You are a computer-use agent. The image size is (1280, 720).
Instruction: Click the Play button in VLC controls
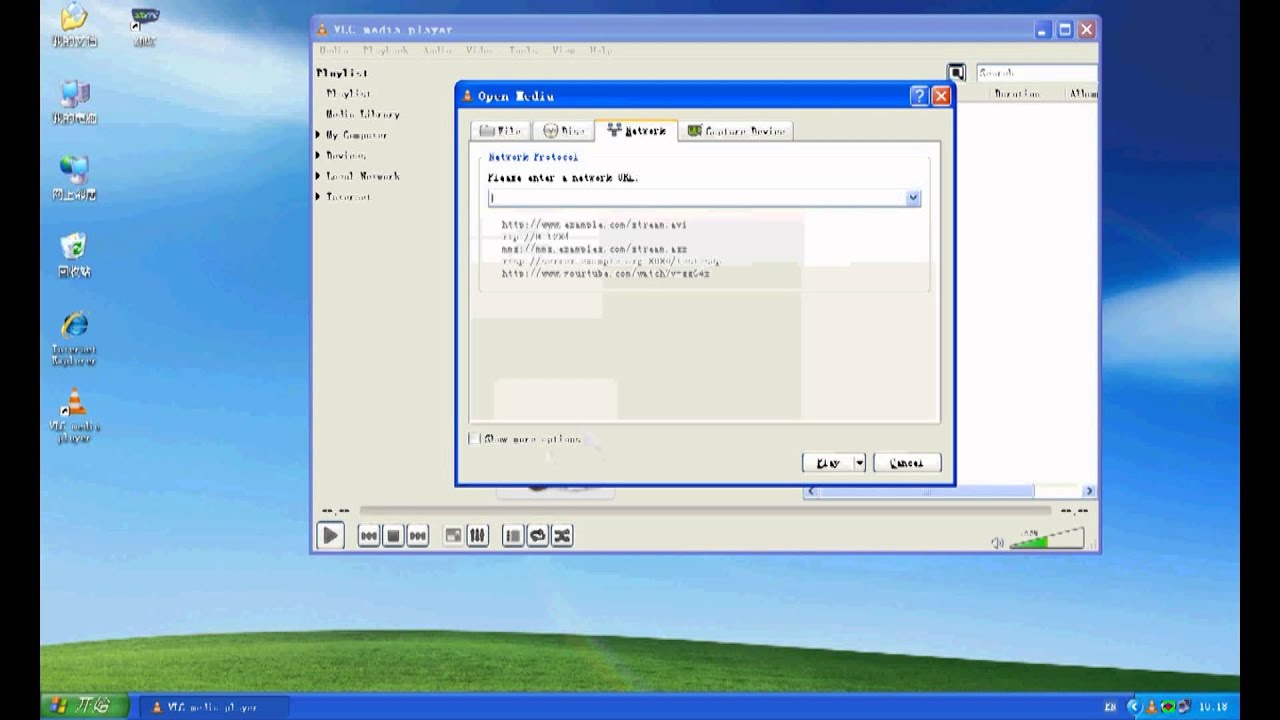[x=330, y=536]
